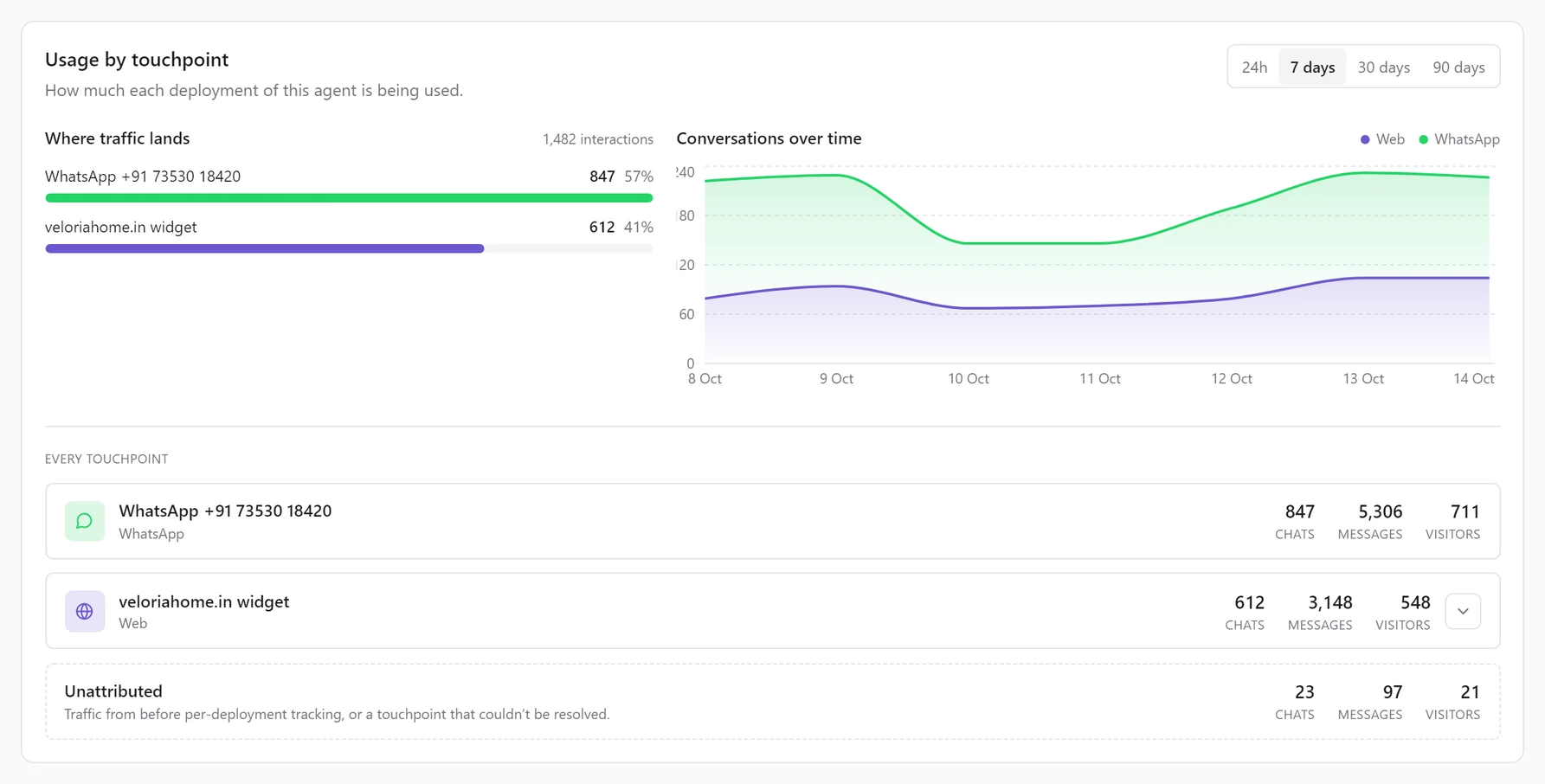The image size is (1545, 784).
Task: Click the Where traffic lands heading
Action: point(117,138)
